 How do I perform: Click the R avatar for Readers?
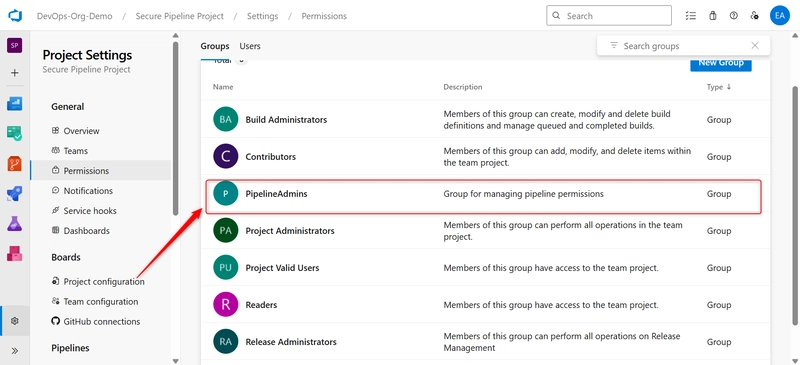pyautogui.click(x=226, y=305)
